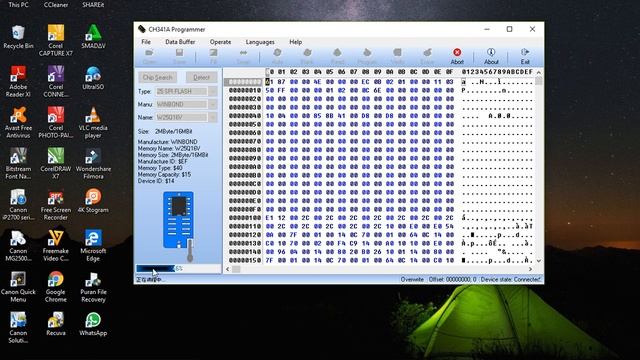Click the Program chip toolbar icon
The height and width of the screenshot is (360, 640).
coord(367,56)
